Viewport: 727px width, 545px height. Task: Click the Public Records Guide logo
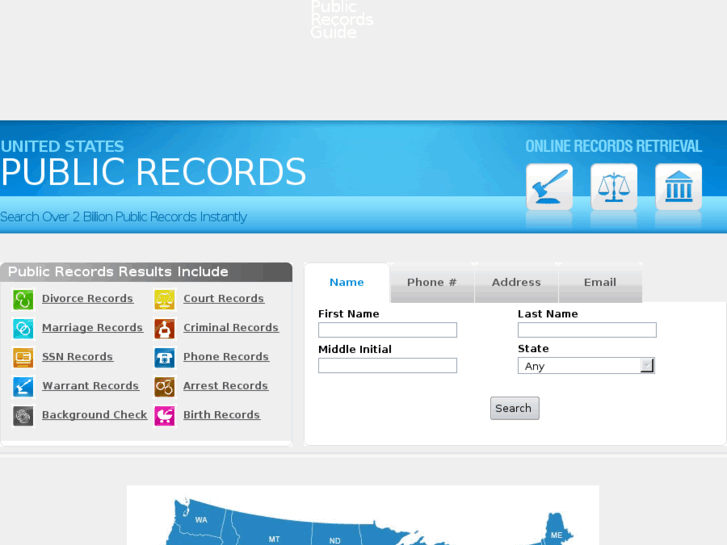click(342, 19)
